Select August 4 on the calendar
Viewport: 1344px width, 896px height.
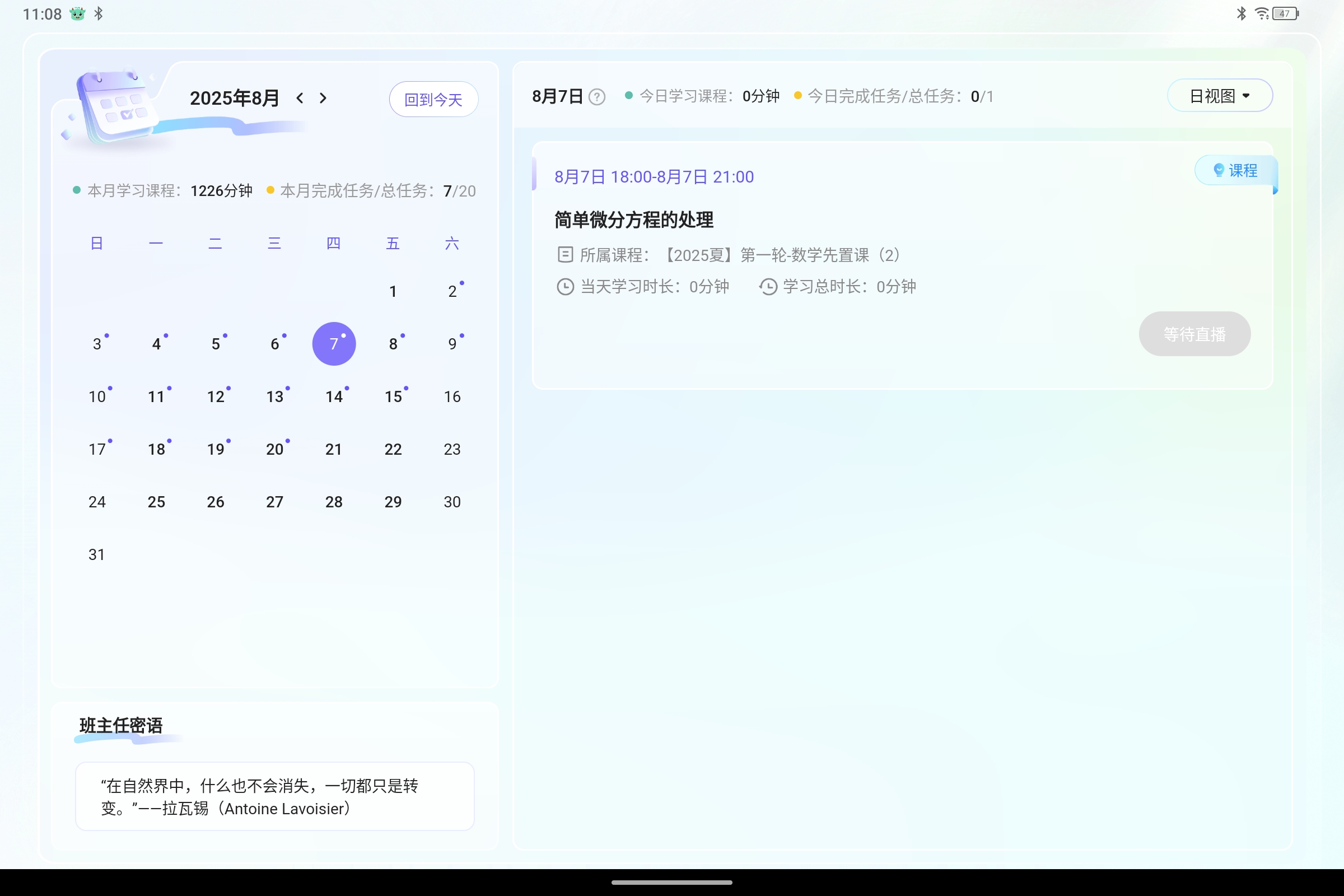tap(157, 344)
